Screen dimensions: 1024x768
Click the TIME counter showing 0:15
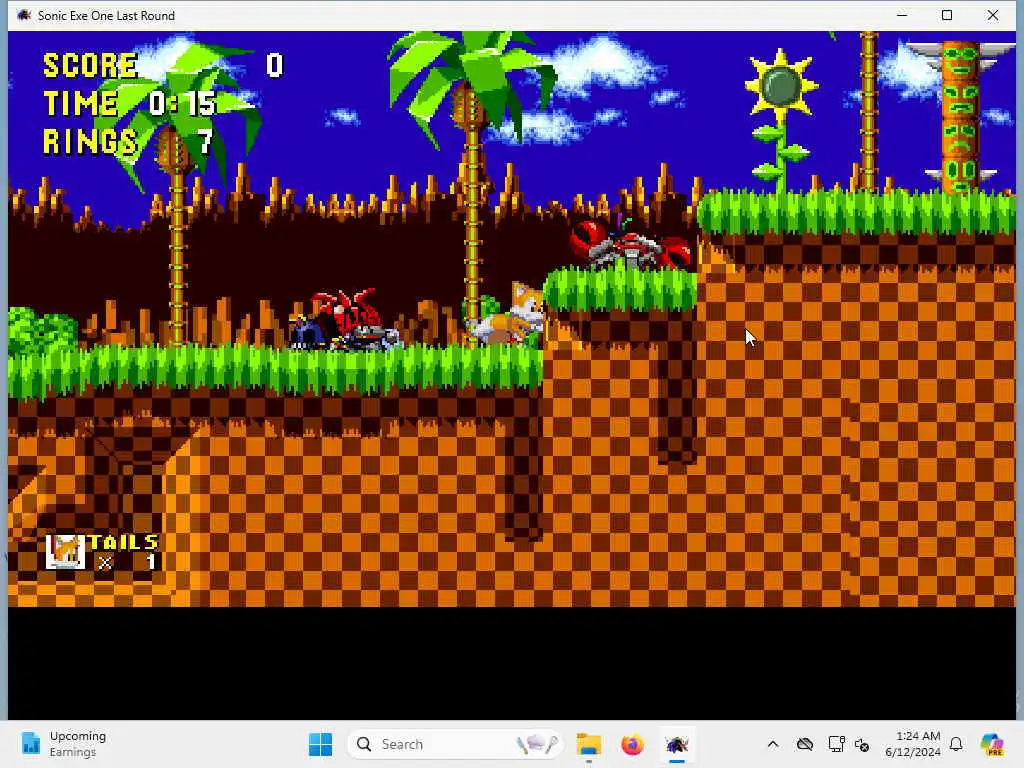click(182, 103)
